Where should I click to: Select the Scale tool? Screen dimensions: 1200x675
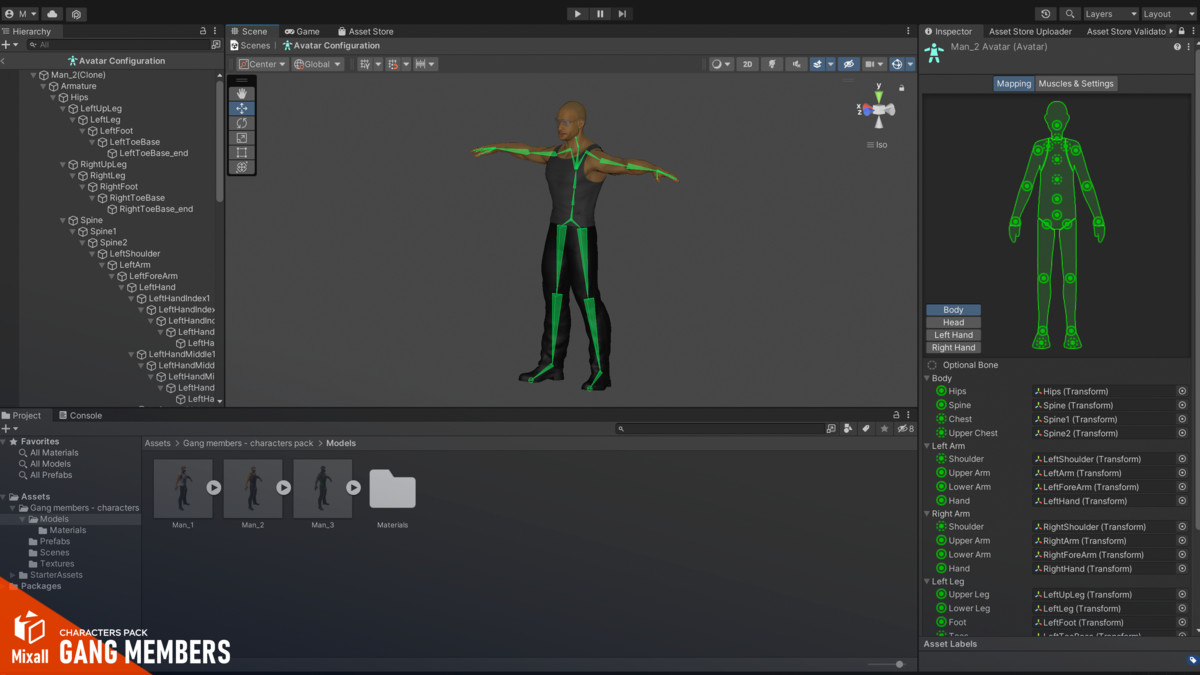(x=241, y=138)
